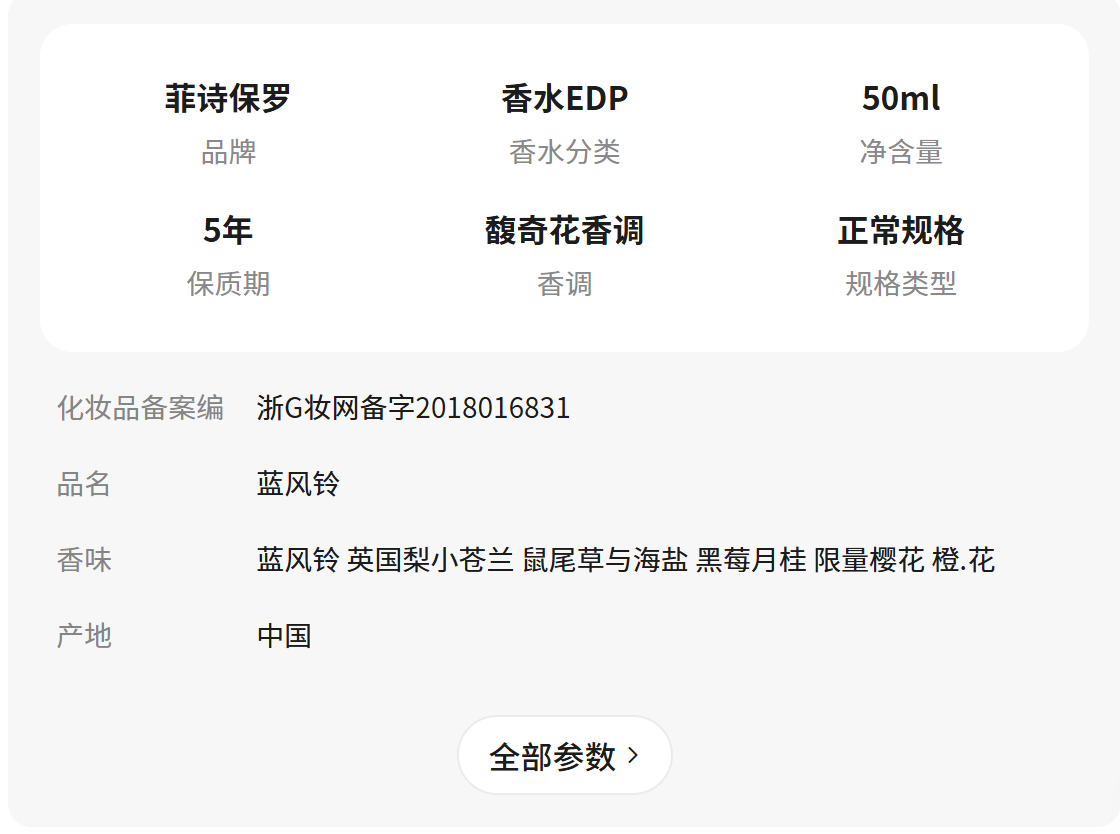
Task: Click the 品名 label
Action: (x=84, y=484)
